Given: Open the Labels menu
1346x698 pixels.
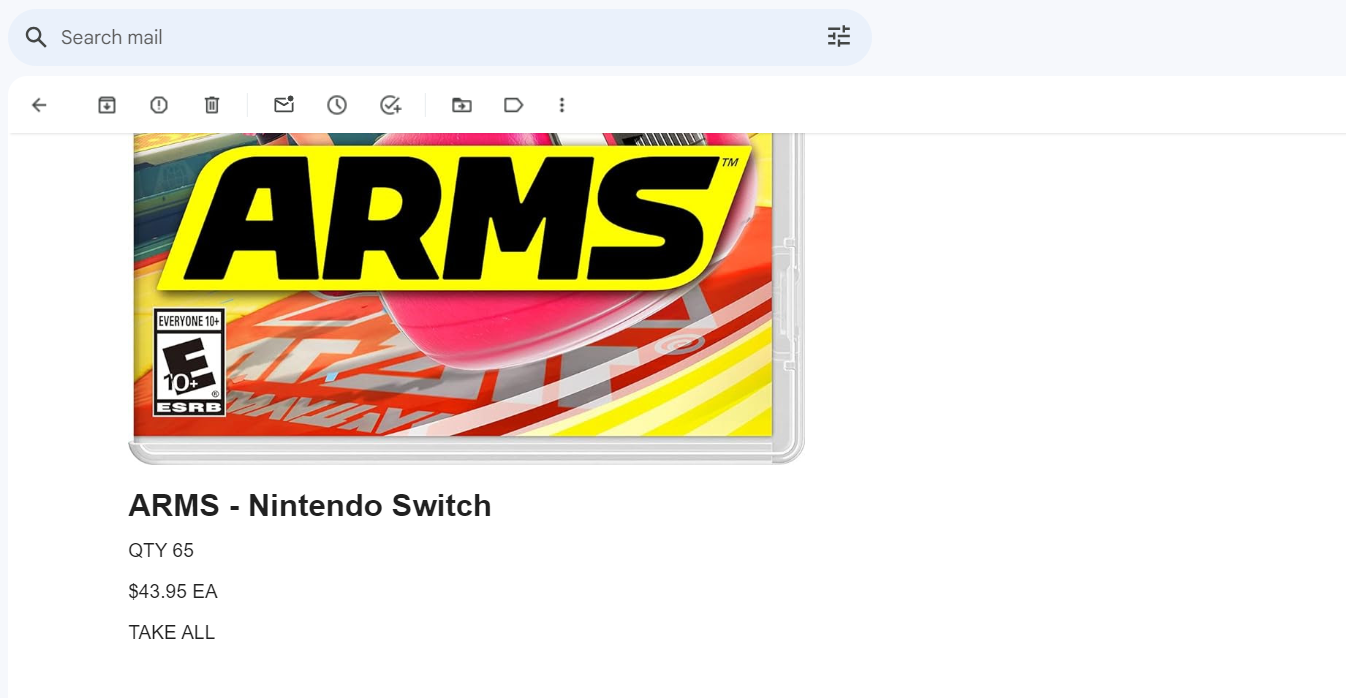Looking at the screenshot, I should (514, 105).
